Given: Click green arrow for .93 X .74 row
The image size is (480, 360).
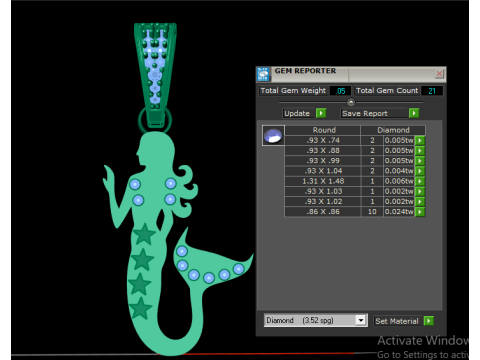Looking at the screenshot, I should point(420,140).
